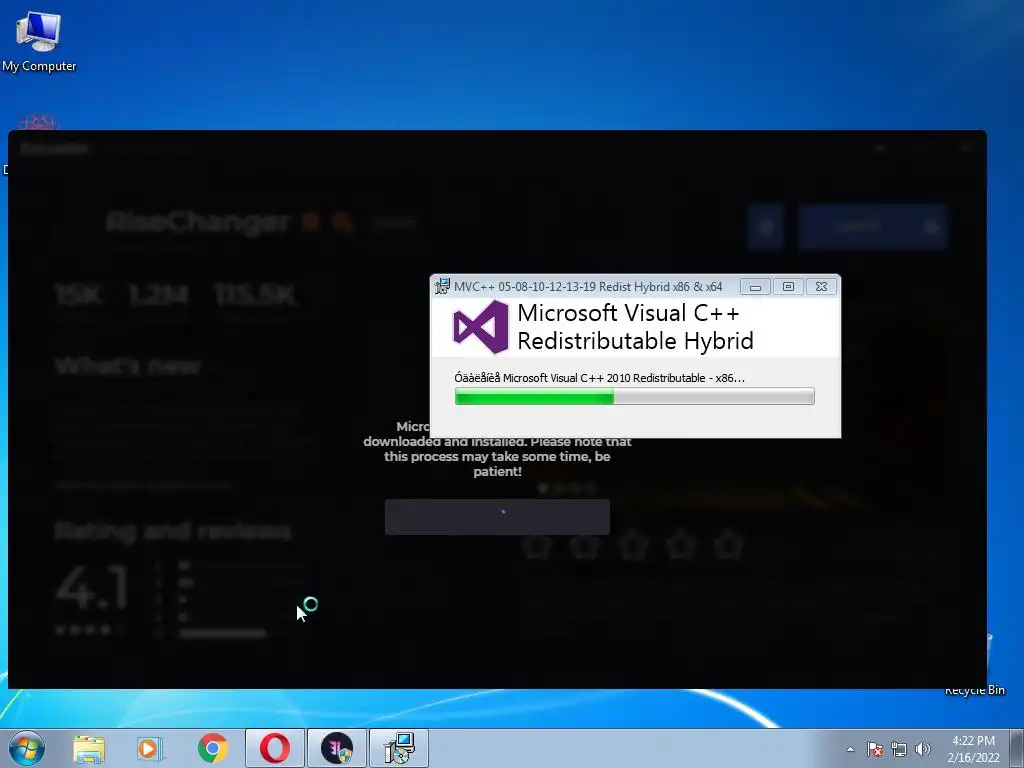Open the clock showing 4:22 PM
This screenshot has width=1024, height=768.
pos(973,749)
